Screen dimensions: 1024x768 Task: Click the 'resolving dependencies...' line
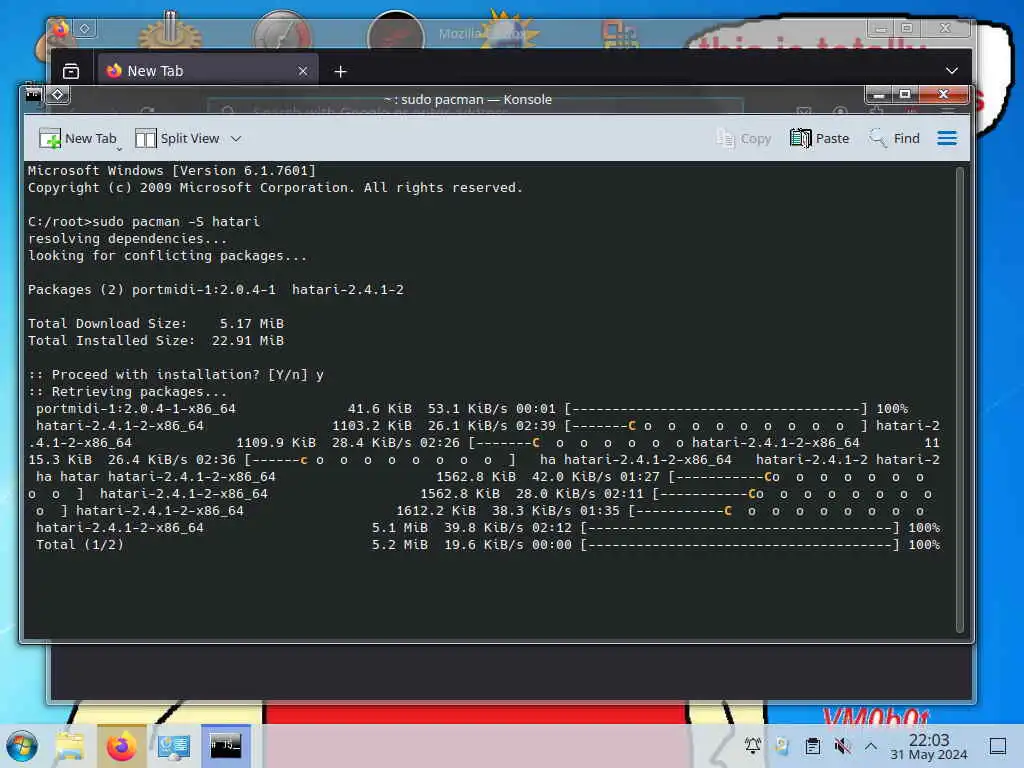tap(127, 238)
